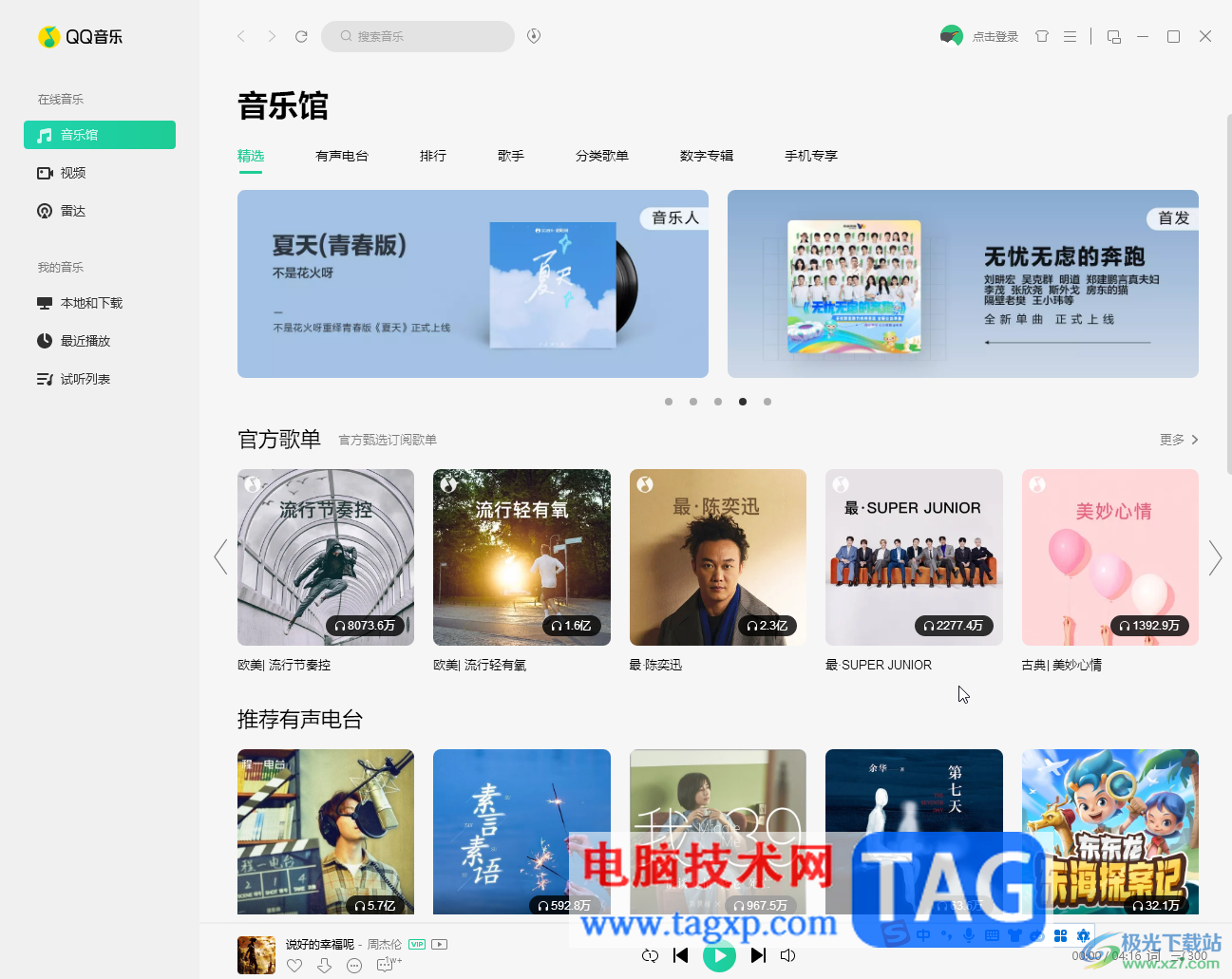Select the 手机专享 tab
The height and width of the screenshot is (979, 1232).
pos(811,156)
